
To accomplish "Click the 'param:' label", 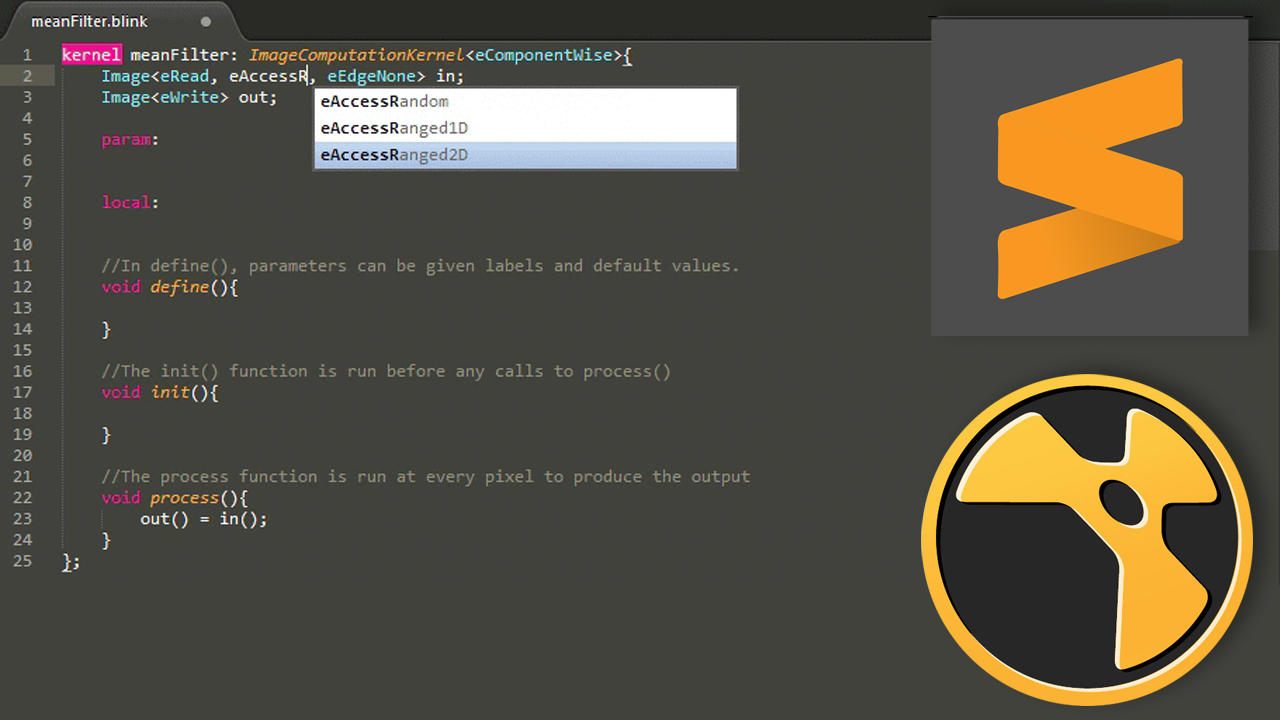I will click(x=130, y=140).
